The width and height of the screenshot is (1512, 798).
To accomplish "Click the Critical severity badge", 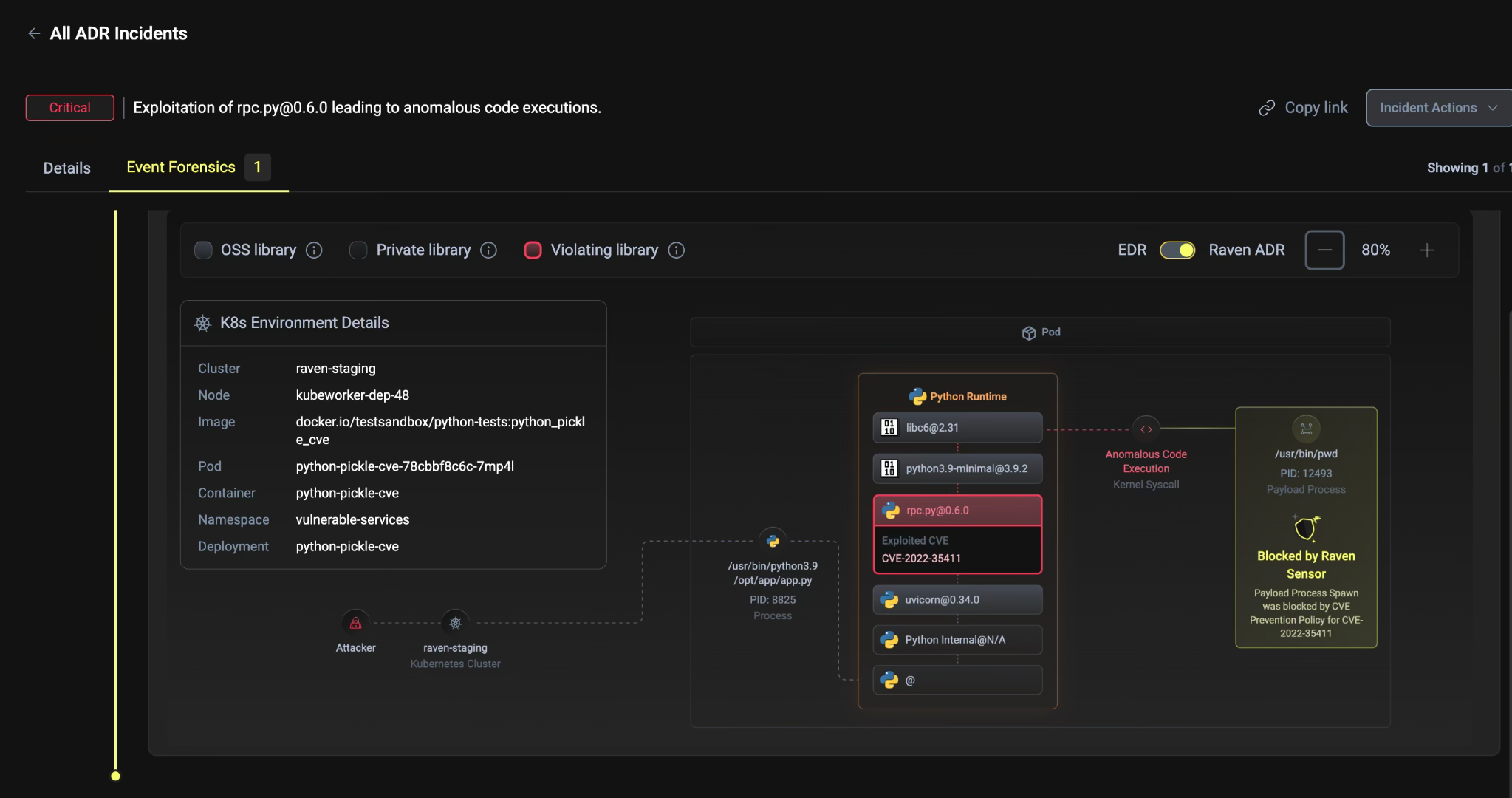I will [x=70, y=108].
